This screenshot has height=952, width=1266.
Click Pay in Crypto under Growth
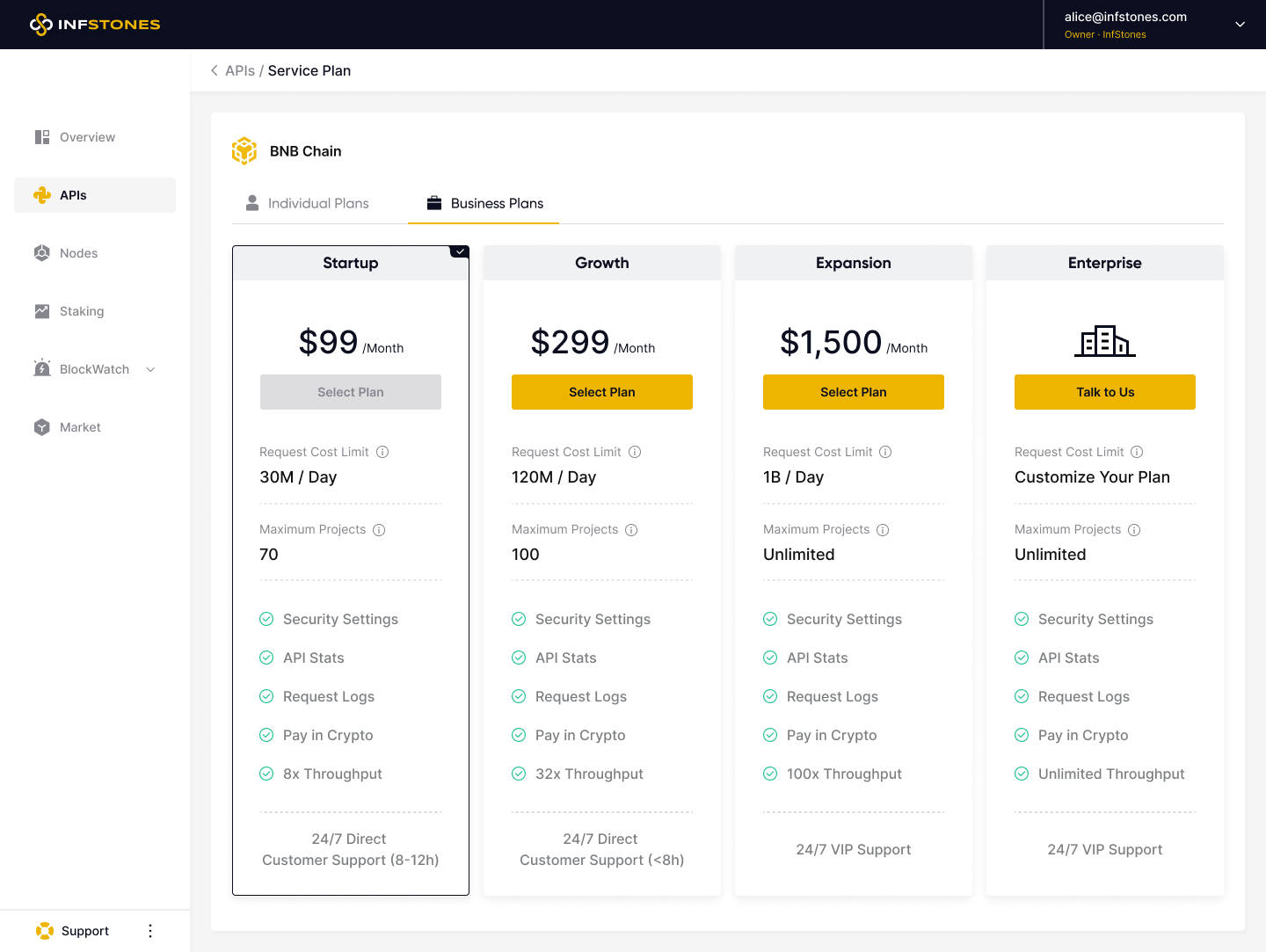click(x=580, y=735)
